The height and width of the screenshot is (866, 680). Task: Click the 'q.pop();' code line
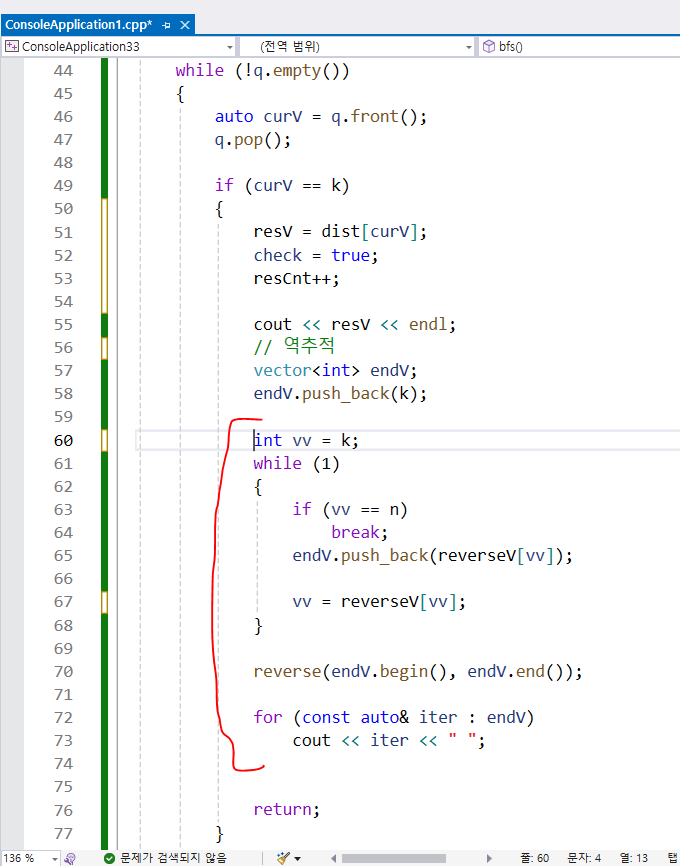pos(252,140)
